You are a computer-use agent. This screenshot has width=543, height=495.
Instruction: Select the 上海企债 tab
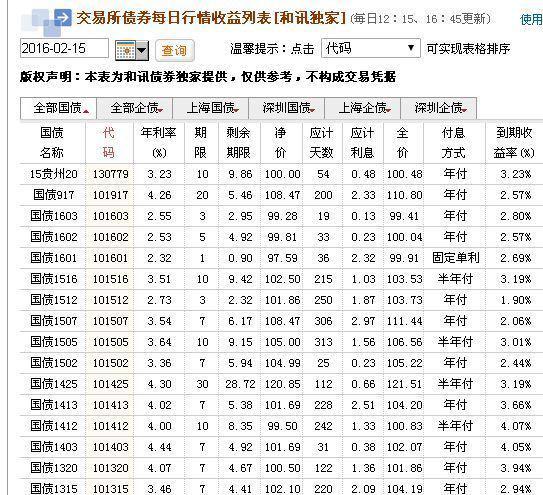point(363,108)
